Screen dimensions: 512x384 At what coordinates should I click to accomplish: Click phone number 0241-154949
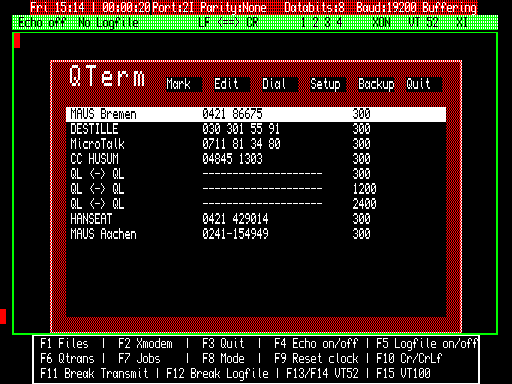coord(235,234)
